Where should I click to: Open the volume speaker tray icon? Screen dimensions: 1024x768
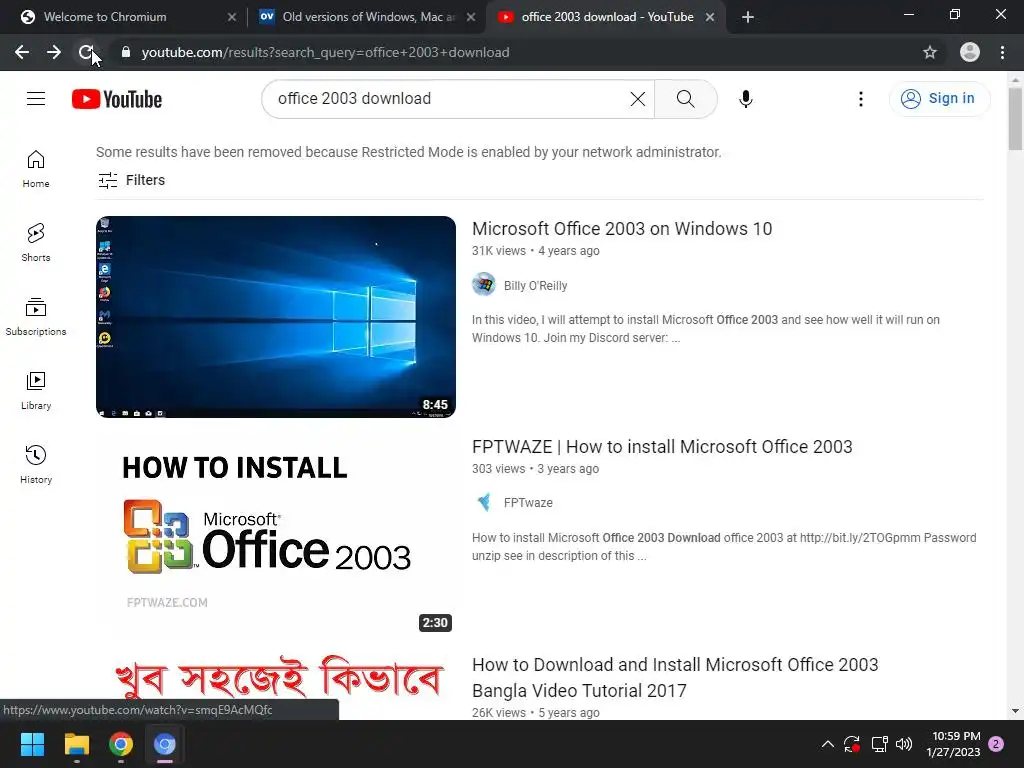tap(904, 744)
